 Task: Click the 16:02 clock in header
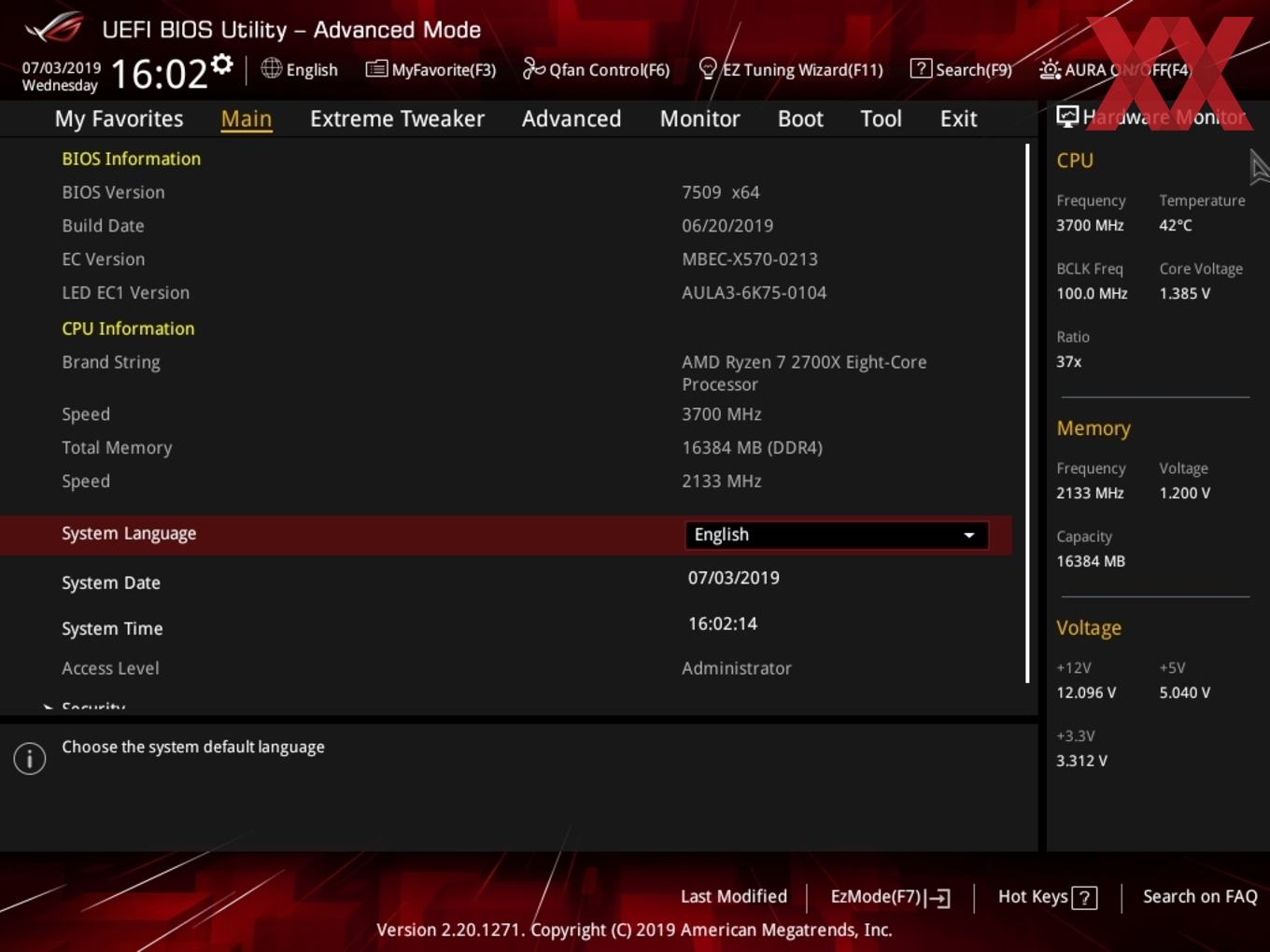click(159, 74)
